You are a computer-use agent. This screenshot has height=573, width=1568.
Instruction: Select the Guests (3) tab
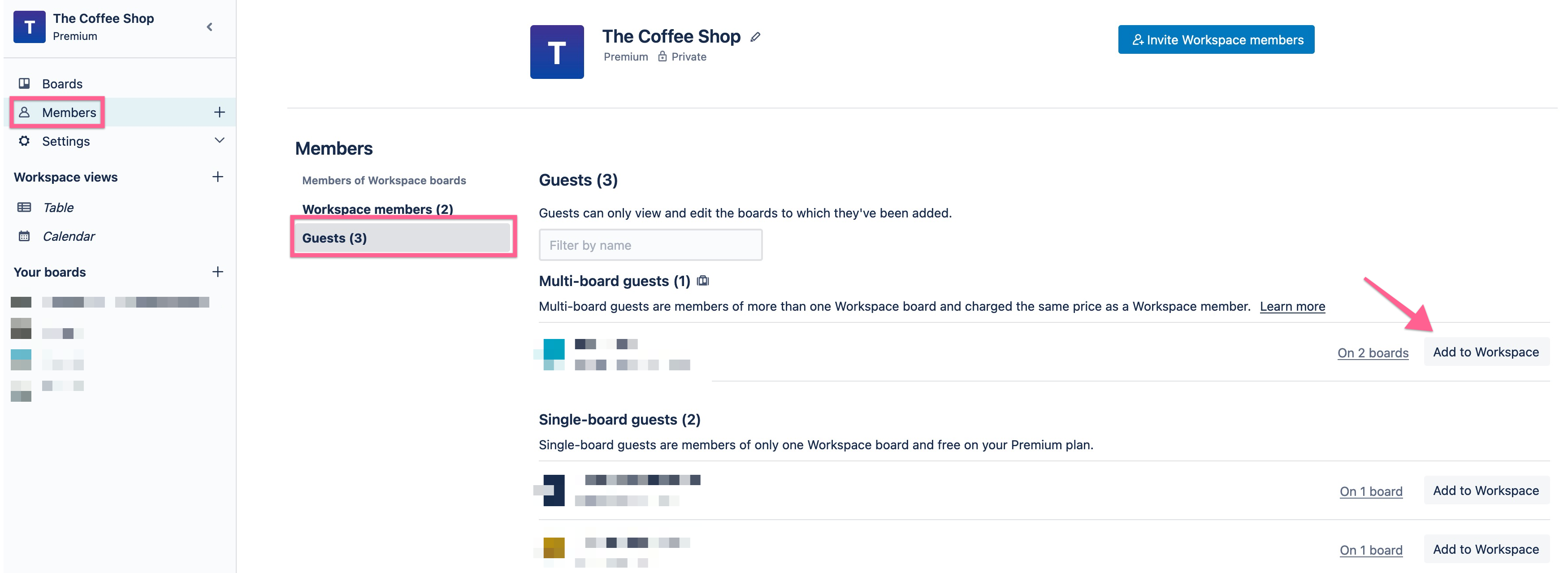[404, 238]
